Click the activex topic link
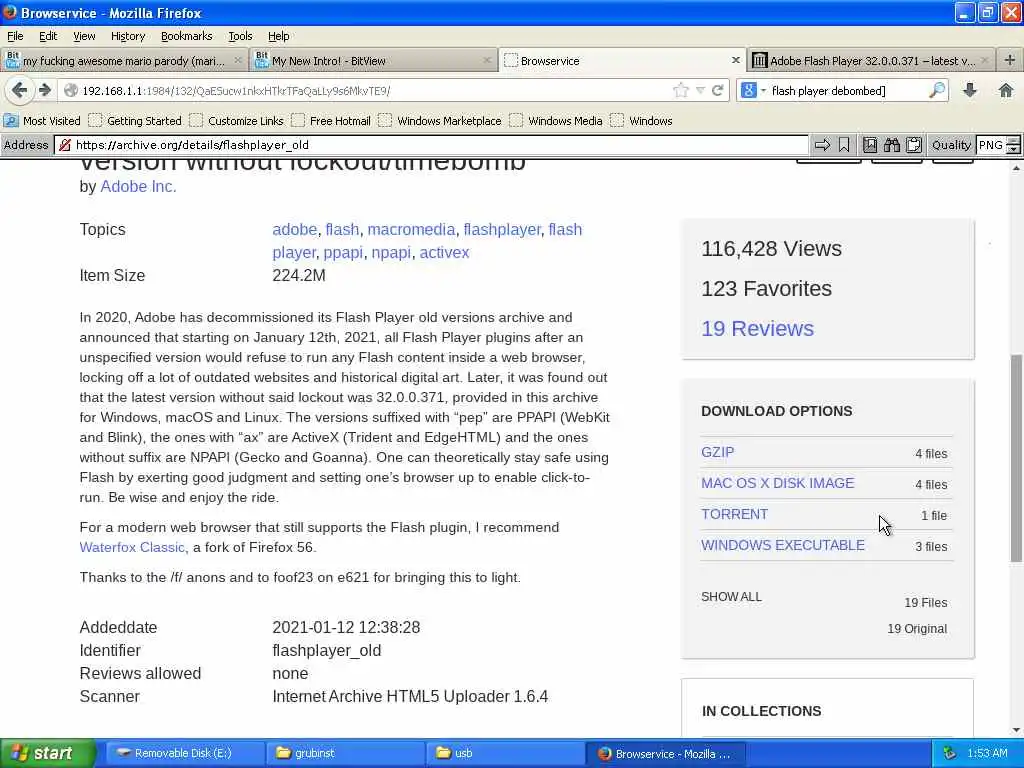Screen dimensions: 1024x768 click(444, 252)
